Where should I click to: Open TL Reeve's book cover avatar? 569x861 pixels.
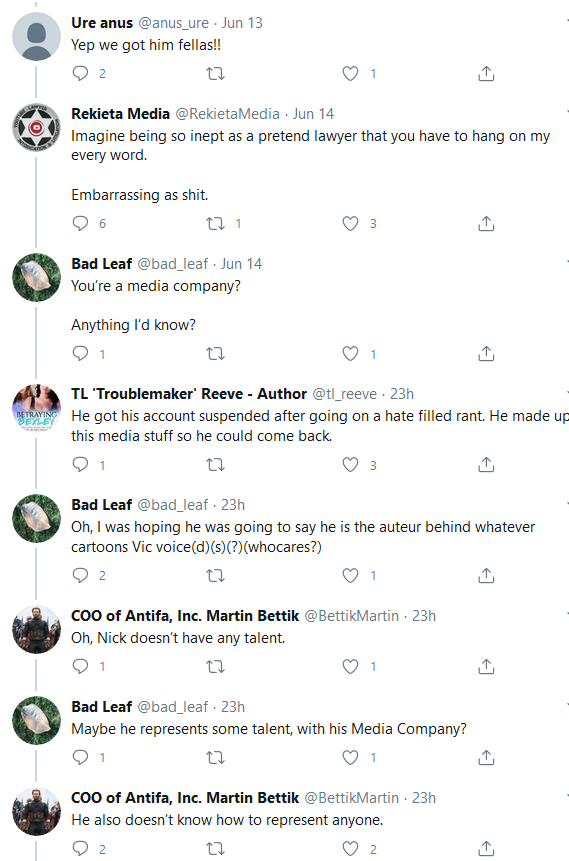pyautogui.click(x=36, y=408)
